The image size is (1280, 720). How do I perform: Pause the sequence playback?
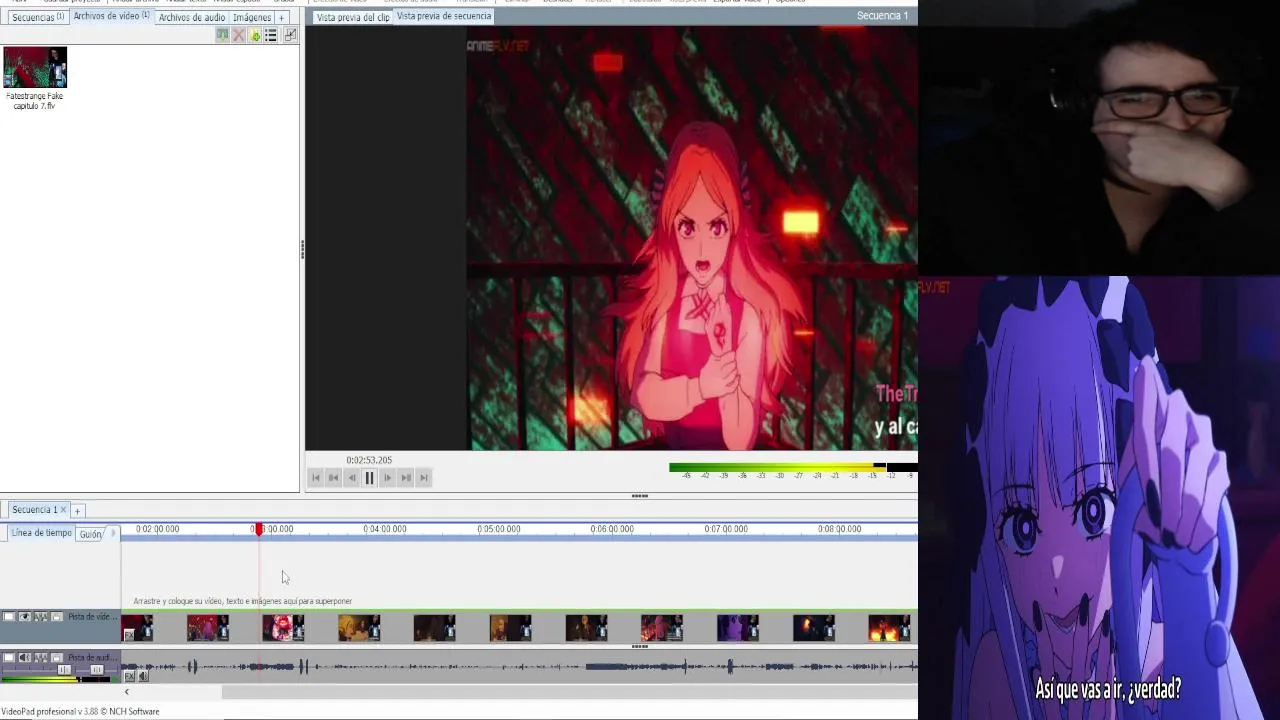pyautogui.click(x=369, y=478)
